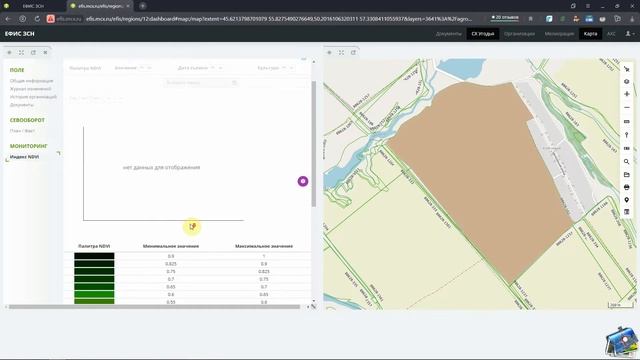Reload the page in browser
The width and height of the screenshot is (640, 360).
pos(37,19)
